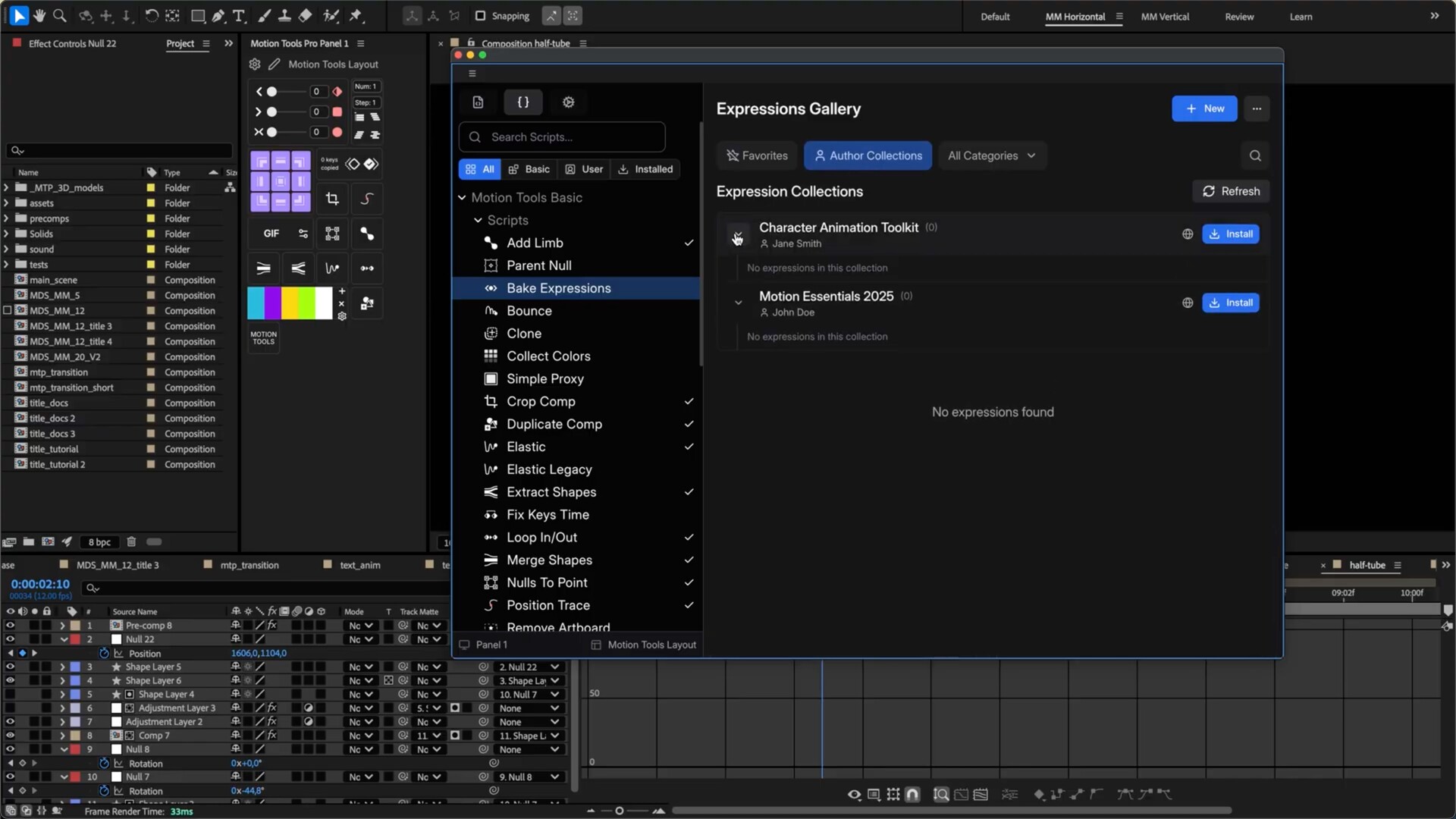Toggle visibility of Shape Layer 5
Viewport: 1456px width, 819px height.
coord(10,667)
